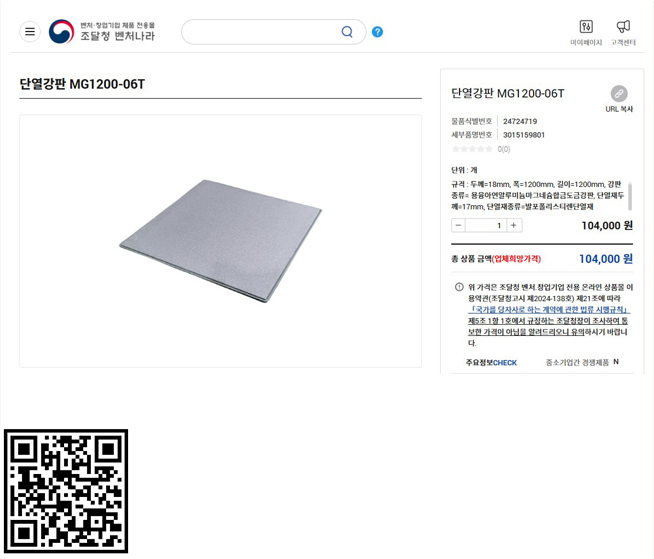Click inside the search text box

[263, 32]
